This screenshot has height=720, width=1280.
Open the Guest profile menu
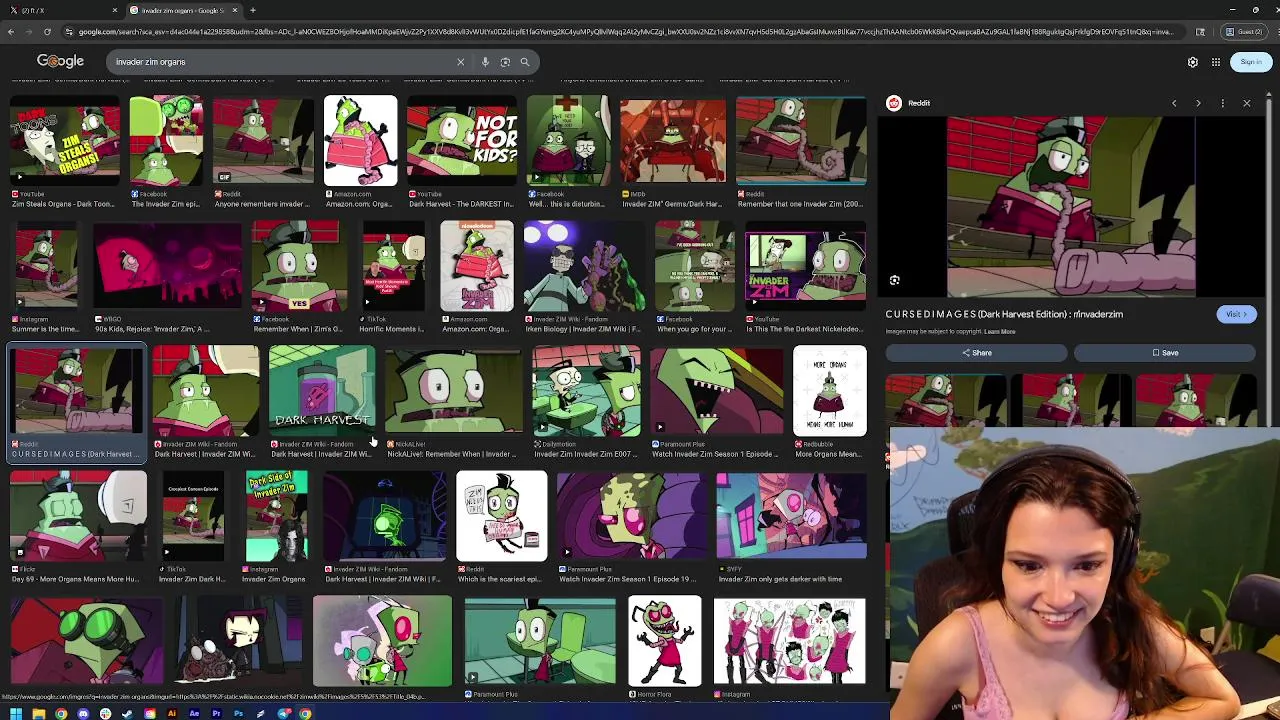[x=1244, y=32]
